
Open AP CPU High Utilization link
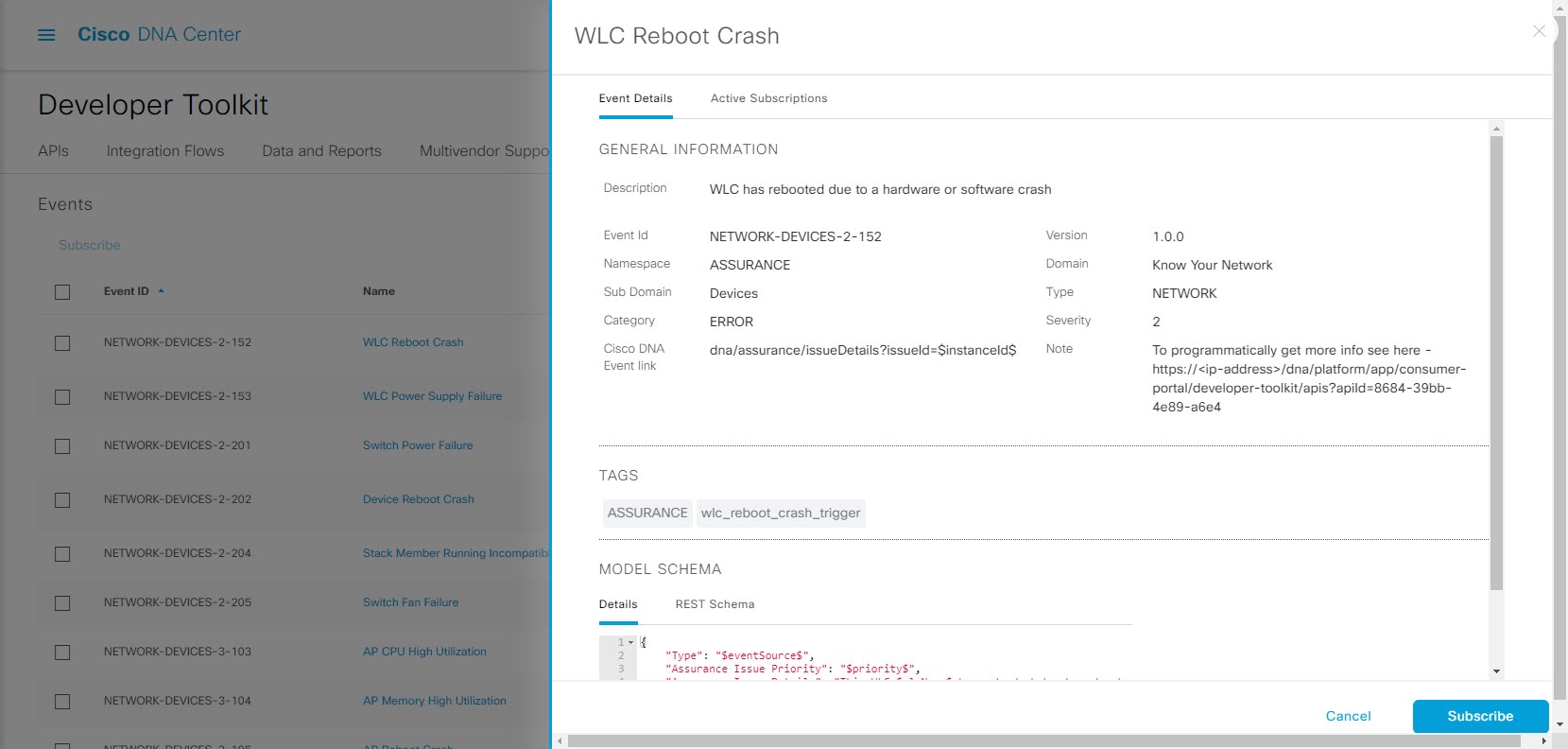tap(424, 652)
